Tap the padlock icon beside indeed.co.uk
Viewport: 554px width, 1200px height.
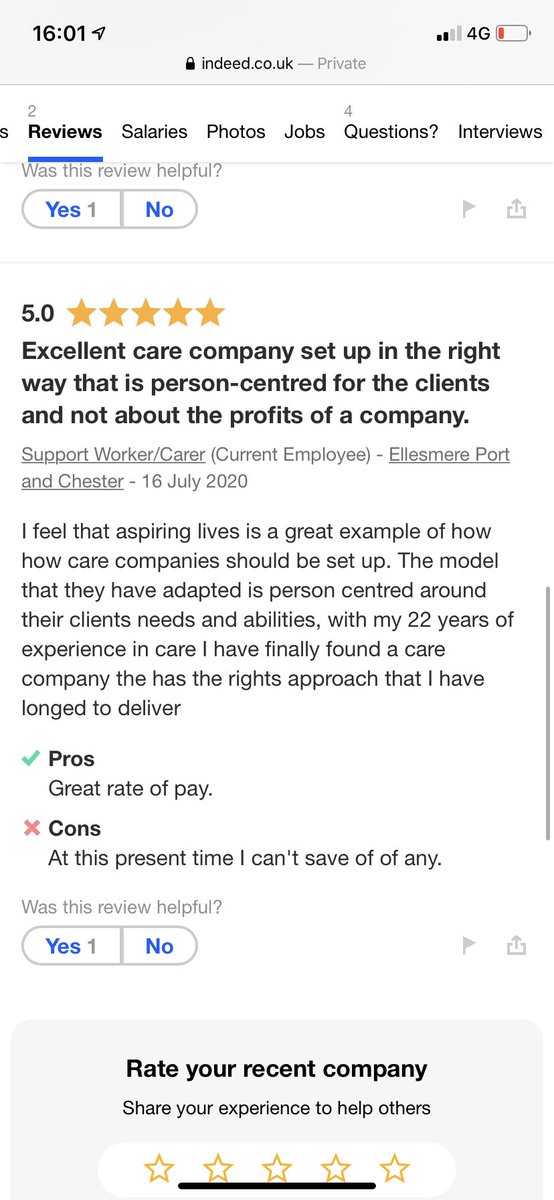(x=191, y=63)
